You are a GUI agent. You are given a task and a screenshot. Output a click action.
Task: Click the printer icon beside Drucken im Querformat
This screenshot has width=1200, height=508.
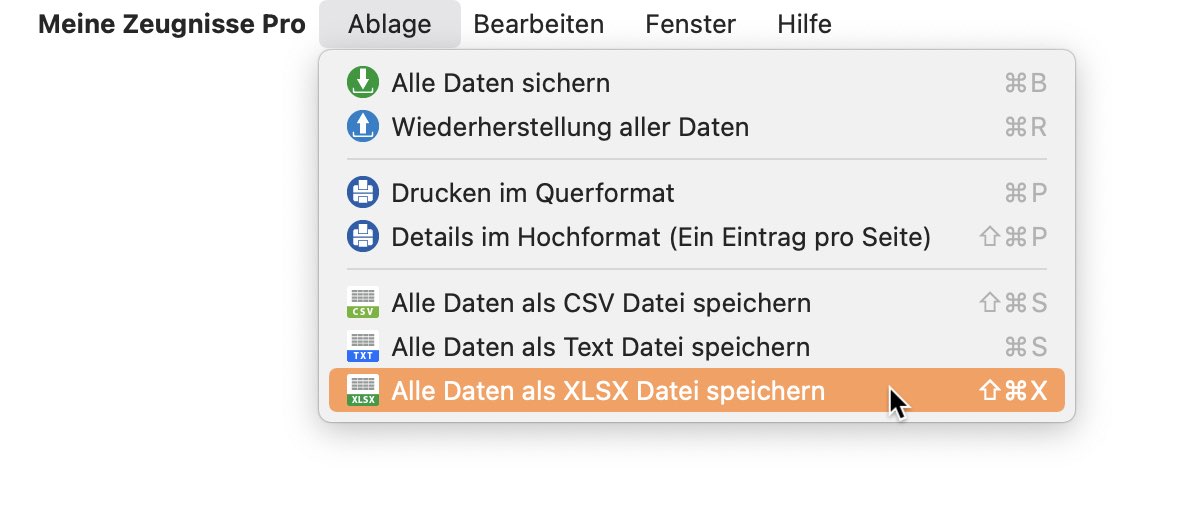point(362,192)
